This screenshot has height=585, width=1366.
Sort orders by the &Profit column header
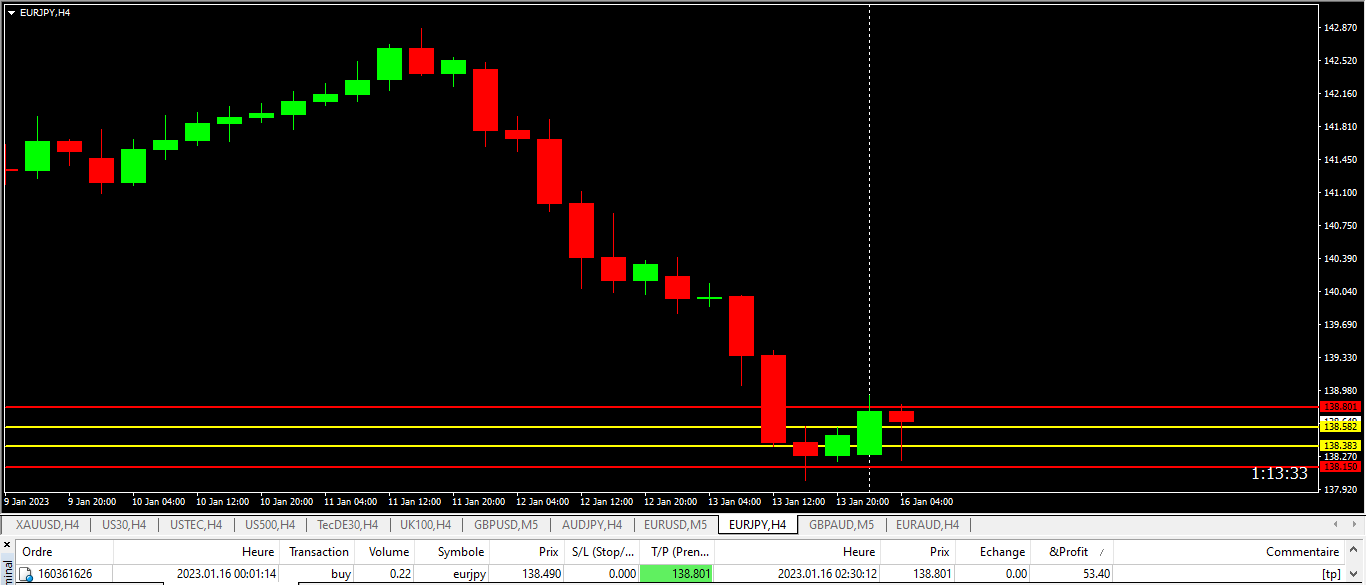tap(1068, 552)
